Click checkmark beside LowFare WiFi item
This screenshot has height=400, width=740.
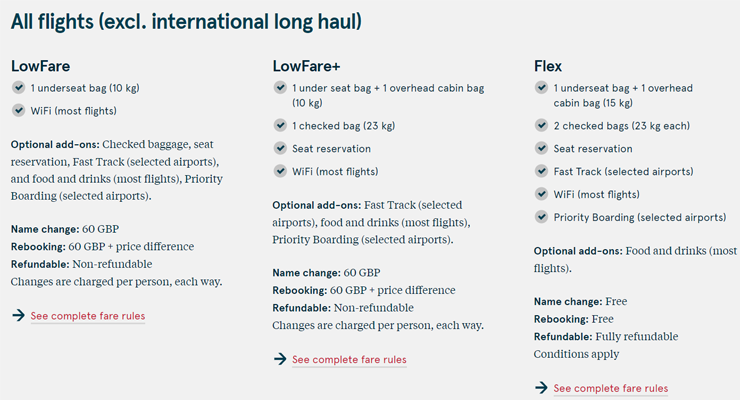pyautogui.click(x=18, y=110)
